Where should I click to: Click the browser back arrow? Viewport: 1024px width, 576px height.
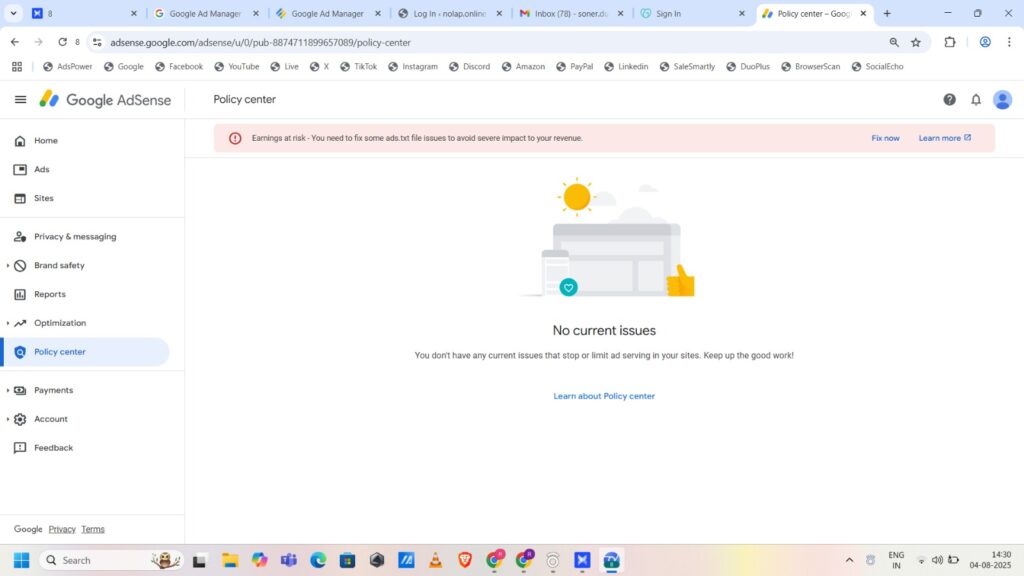(x=14, y=42)
